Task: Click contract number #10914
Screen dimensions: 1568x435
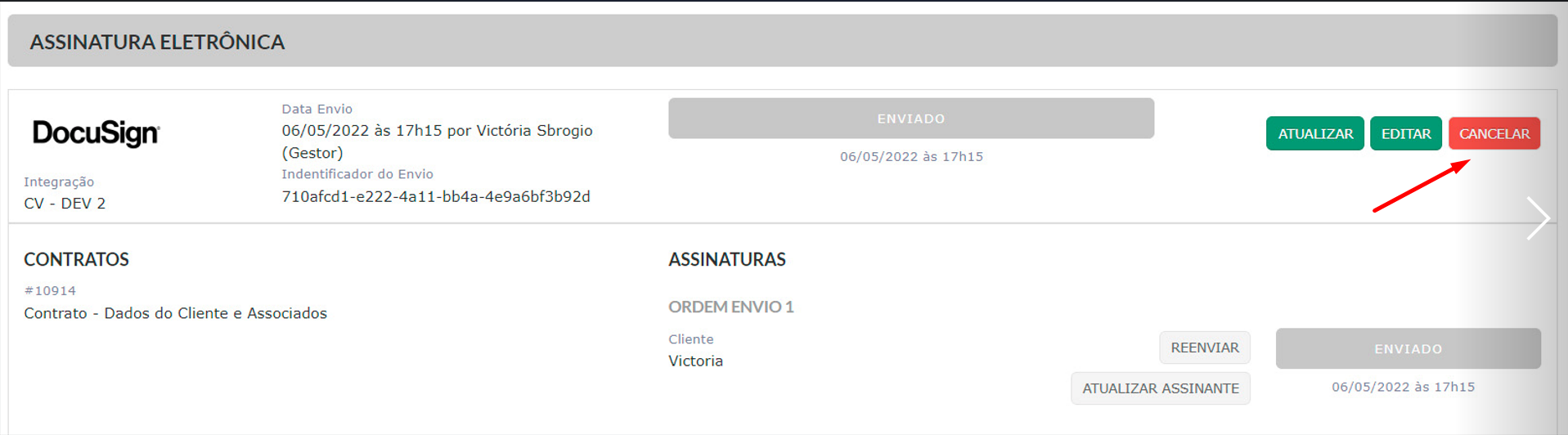Action: click(50, 290)
